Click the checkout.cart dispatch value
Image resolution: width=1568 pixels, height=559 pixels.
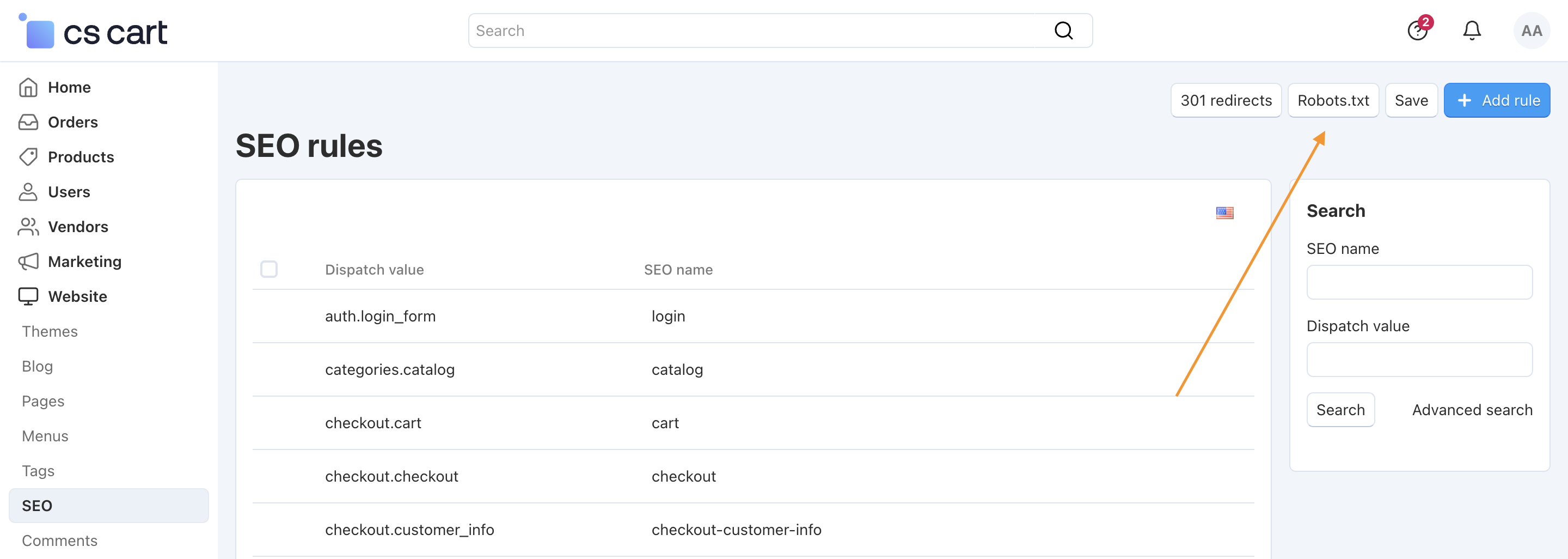pos(373,423)
